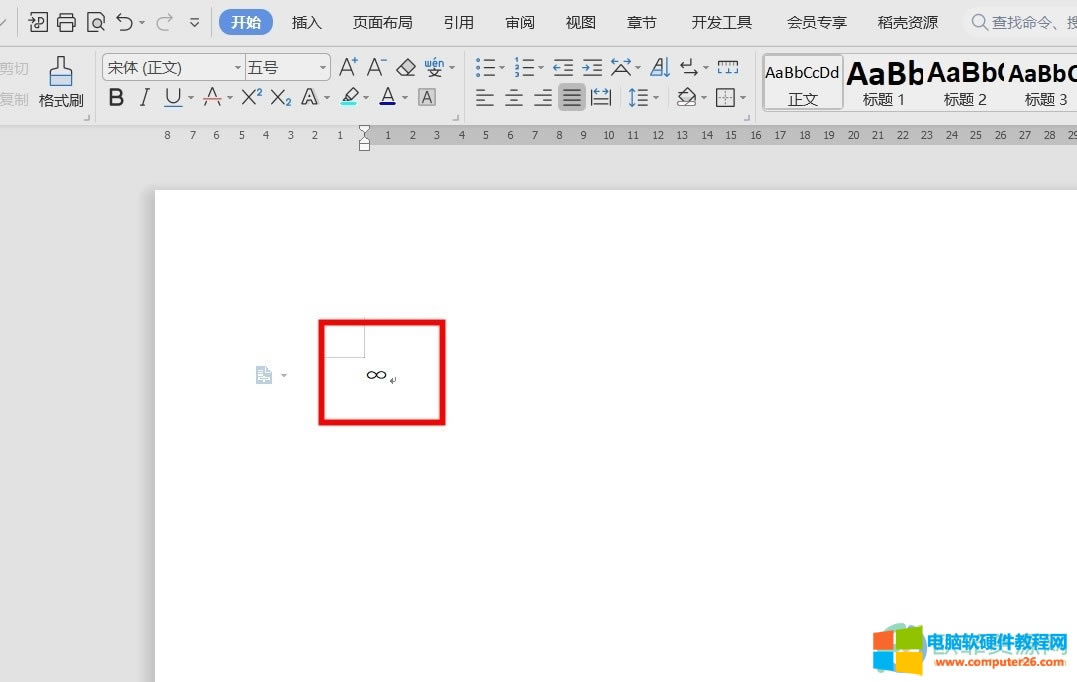Image resolution: width=1077 pixels, height=682 pixels.
Task: Click the undo arrow icon
Action: click(x=124, y=22)
